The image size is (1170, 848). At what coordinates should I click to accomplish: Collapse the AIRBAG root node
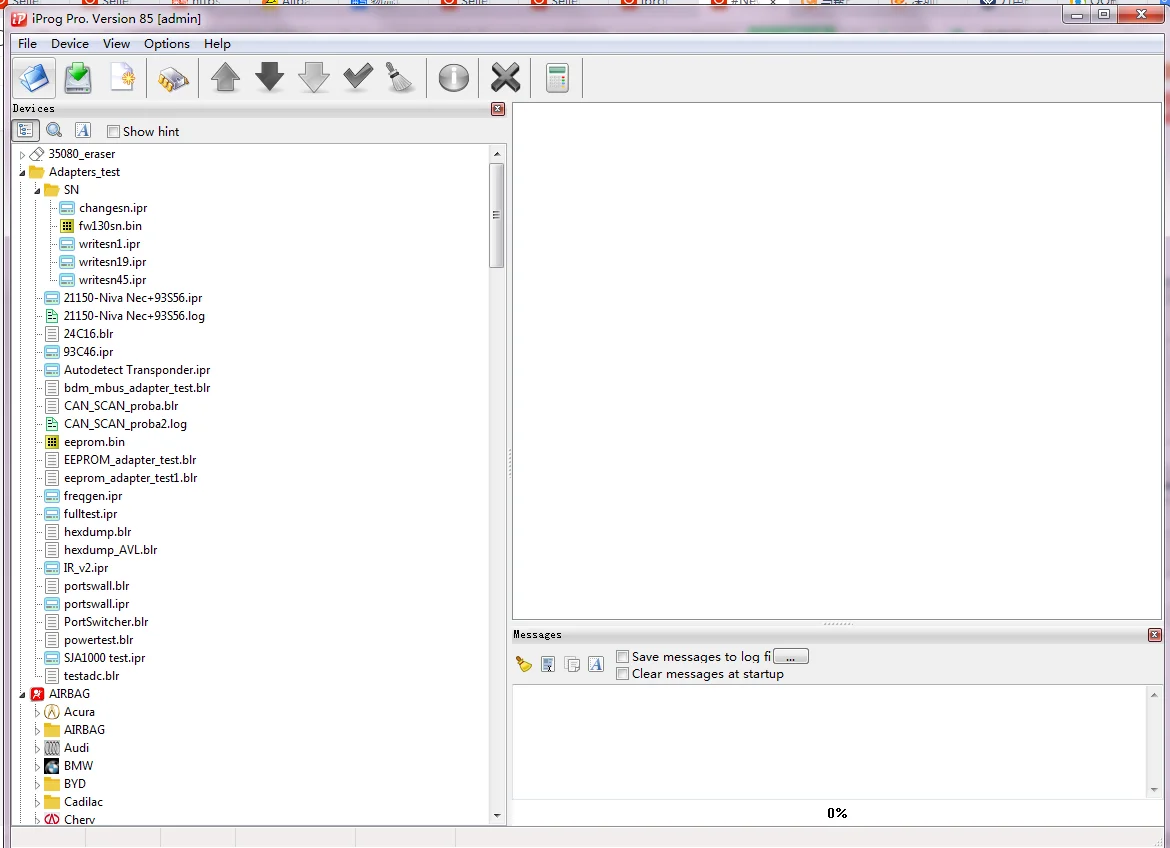[x=22, y=694]
